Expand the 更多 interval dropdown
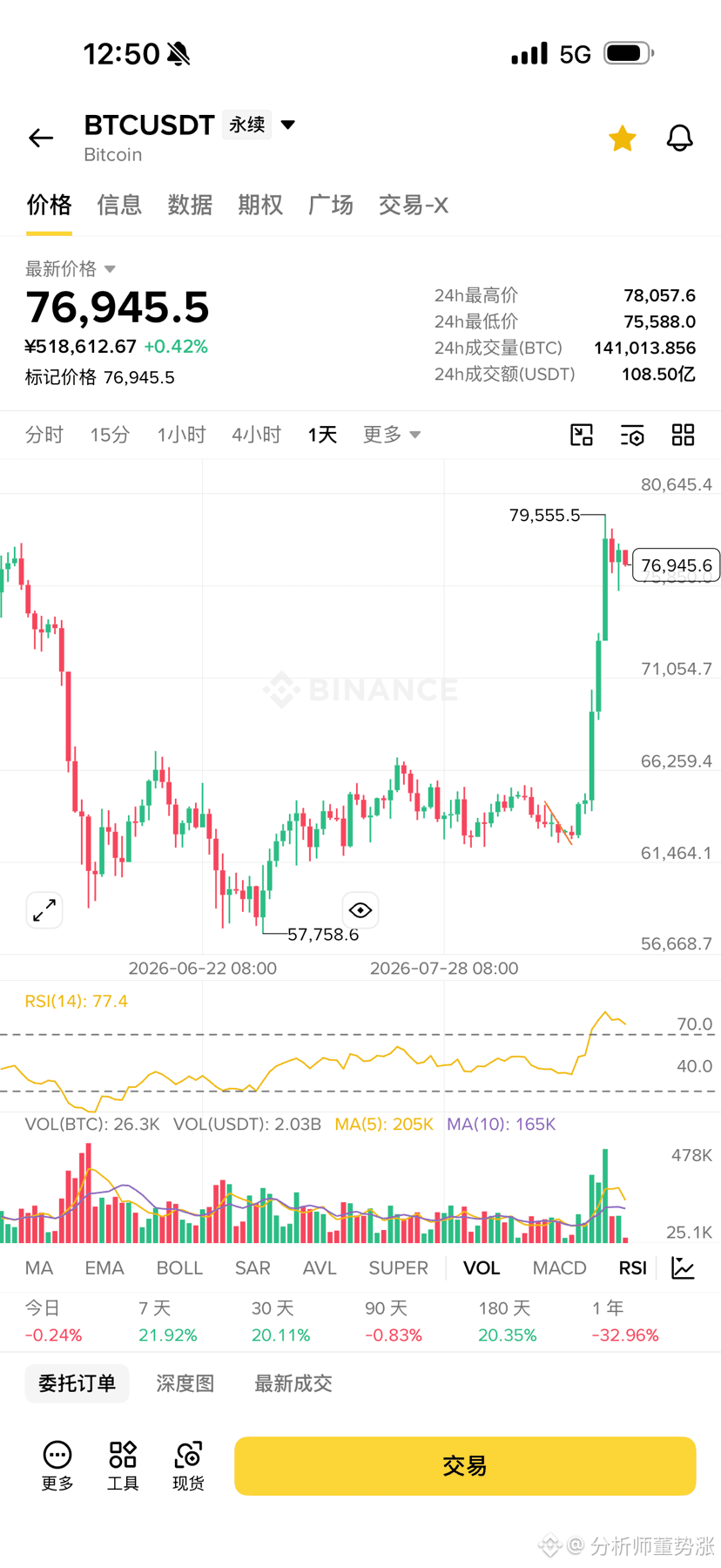 tap(392, 435)
